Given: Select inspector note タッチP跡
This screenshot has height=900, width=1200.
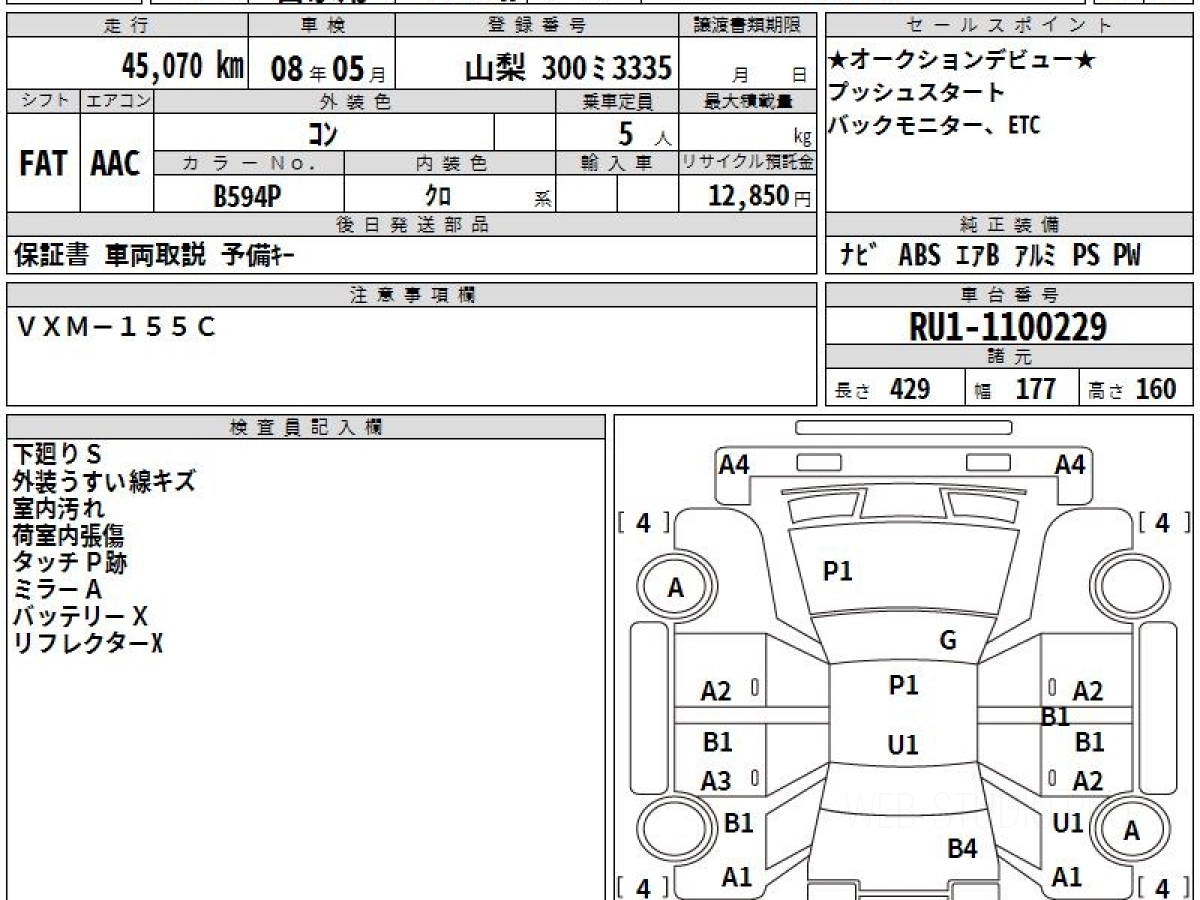Looking at the screenshot, I should tap(70, 562).
